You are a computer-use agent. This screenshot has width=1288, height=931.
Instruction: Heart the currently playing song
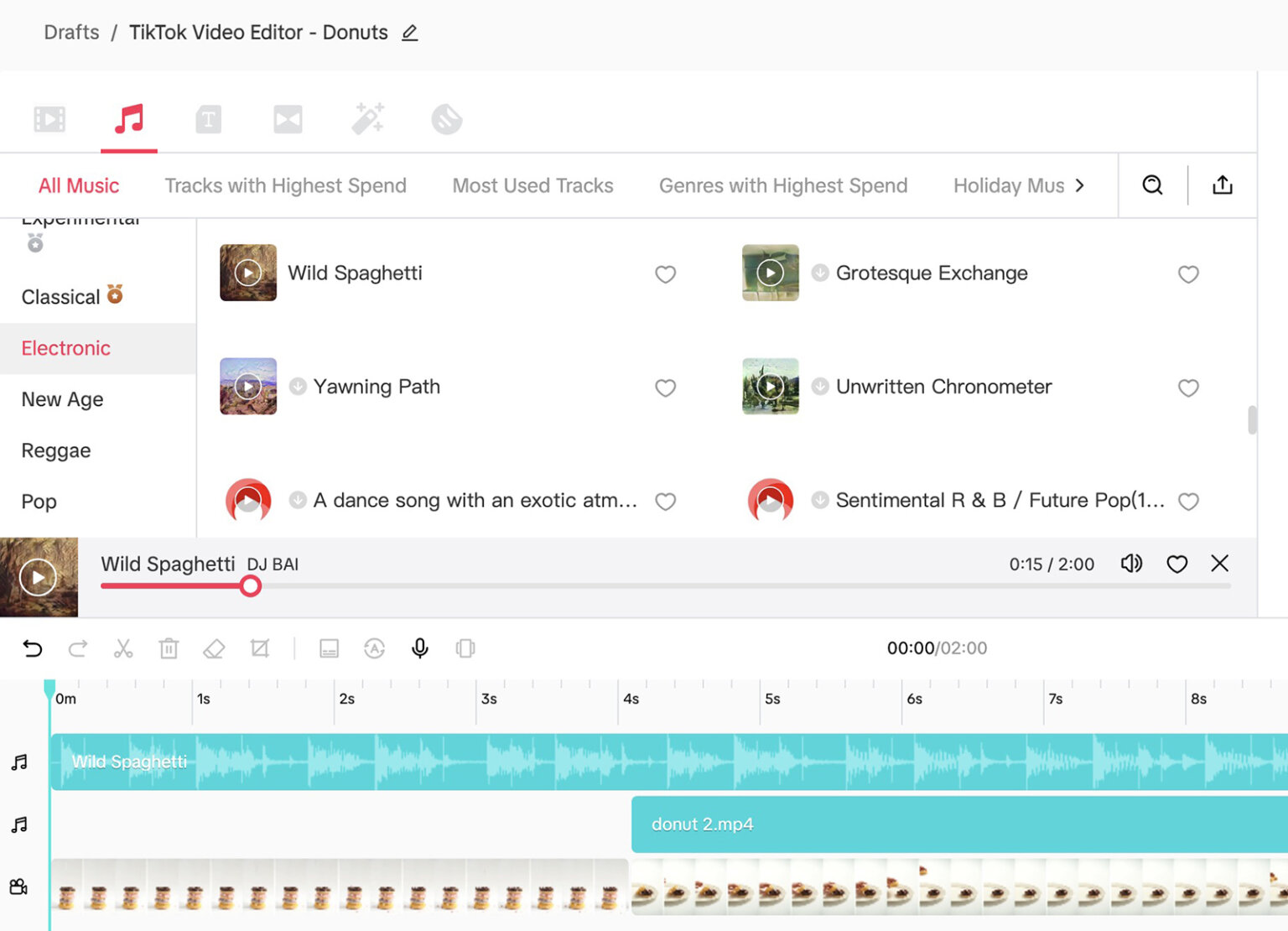point(1176,564)
